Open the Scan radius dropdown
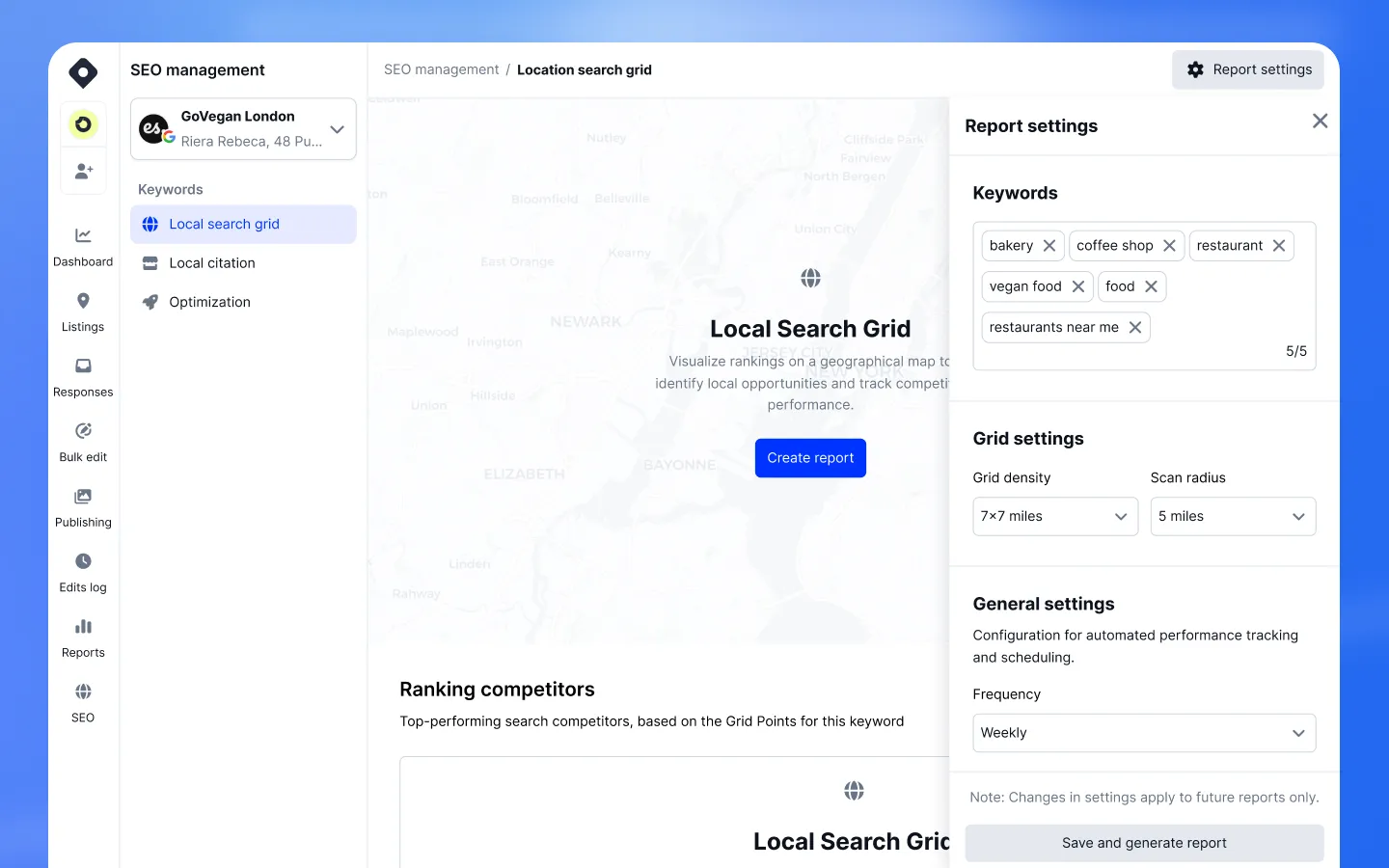 click(1233, 516)
